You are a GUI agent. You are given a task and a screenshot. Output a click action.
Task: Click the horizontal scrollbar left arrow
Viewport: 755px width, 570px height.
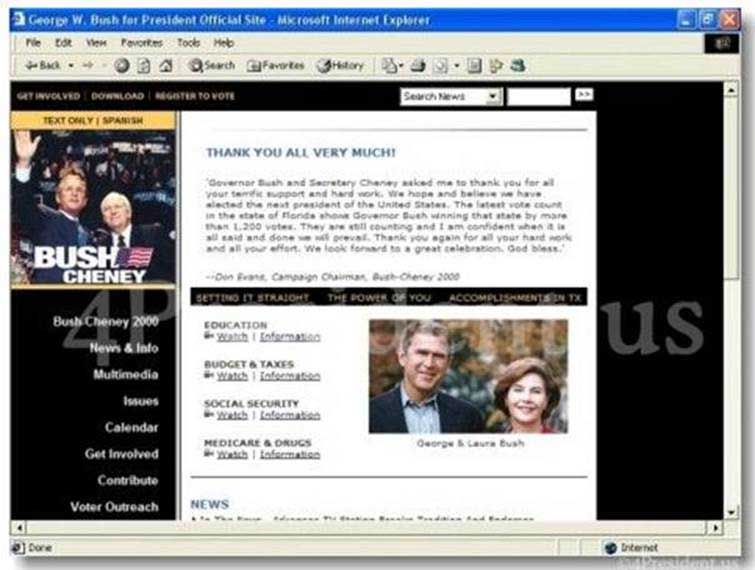19,528
